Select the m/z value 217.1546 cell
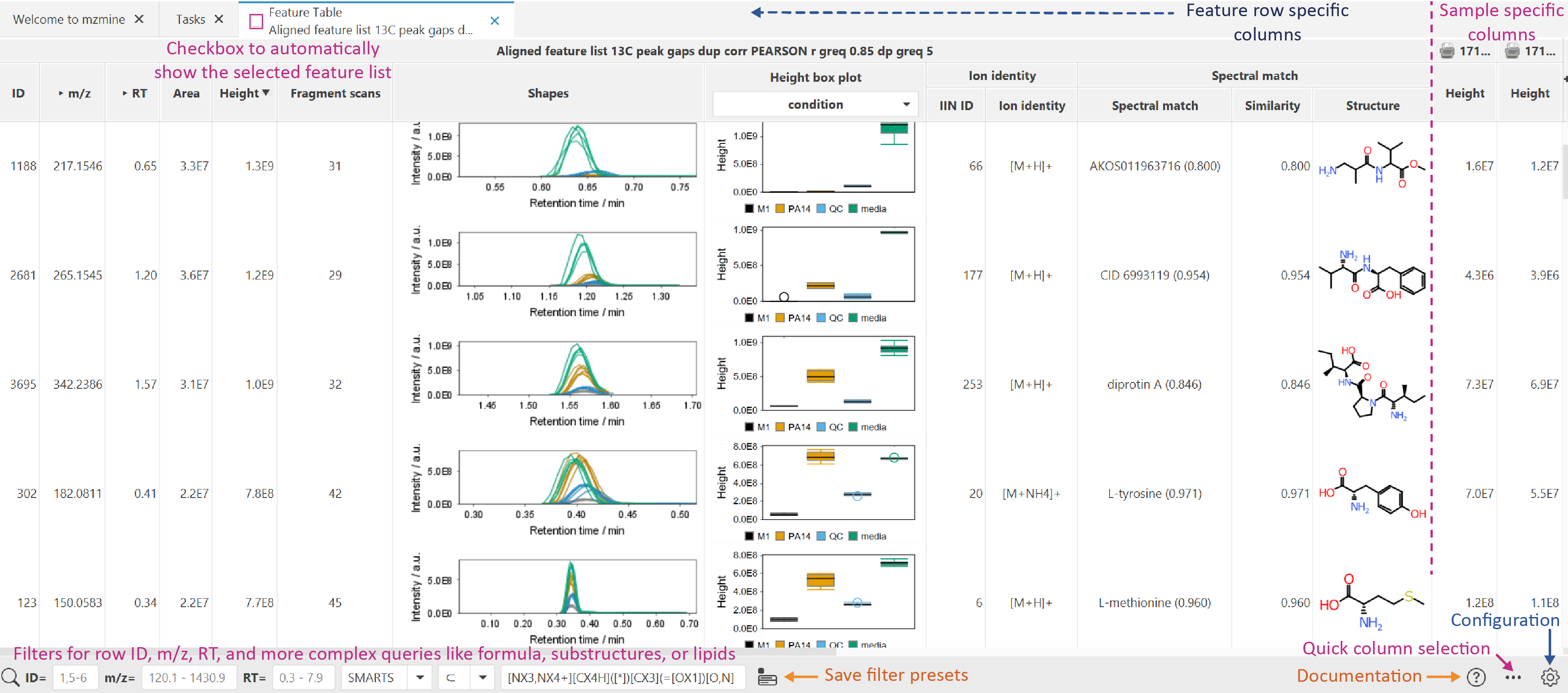Image resolution: width=1568 pixels, height=693 pixels. pyautogui.click(x=78, y=166)
